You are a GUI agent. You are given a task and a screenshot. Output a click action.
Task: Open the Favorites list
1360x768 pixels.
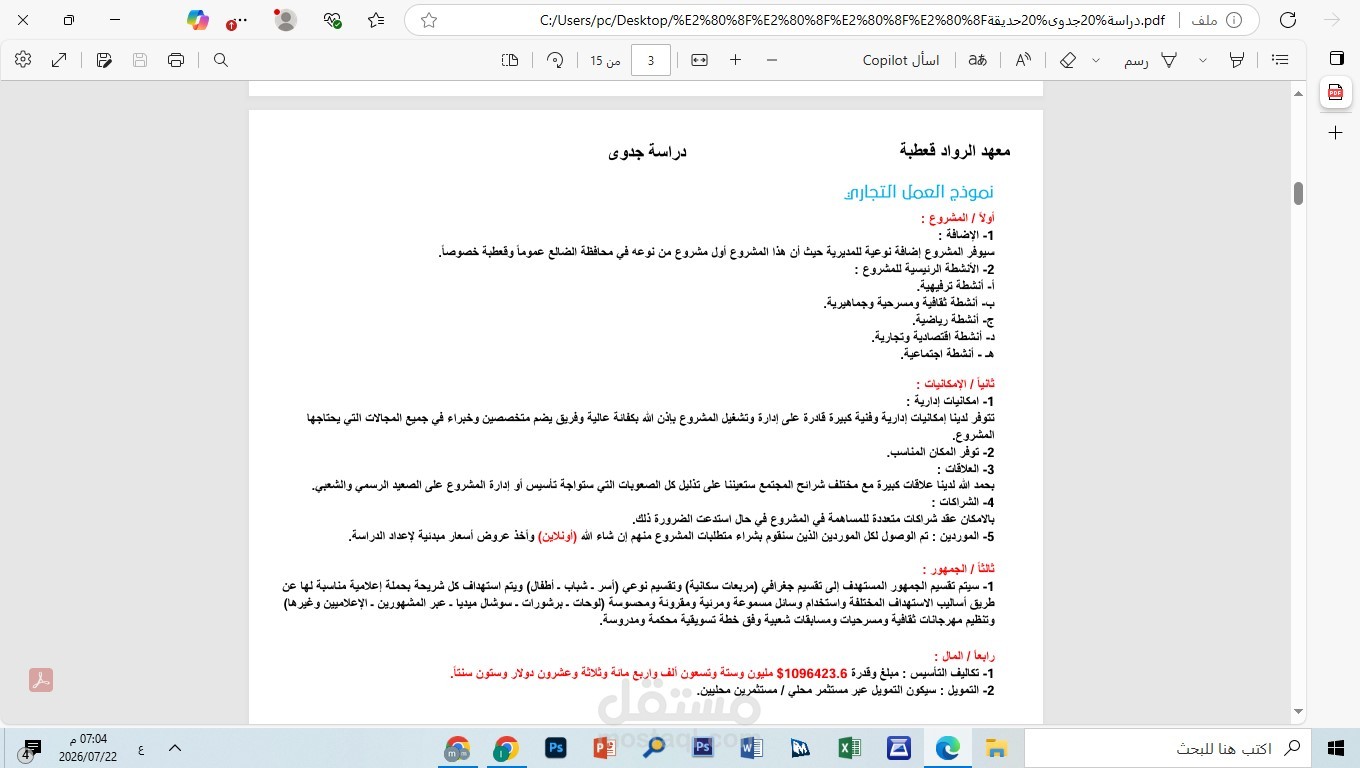(376, 20)
